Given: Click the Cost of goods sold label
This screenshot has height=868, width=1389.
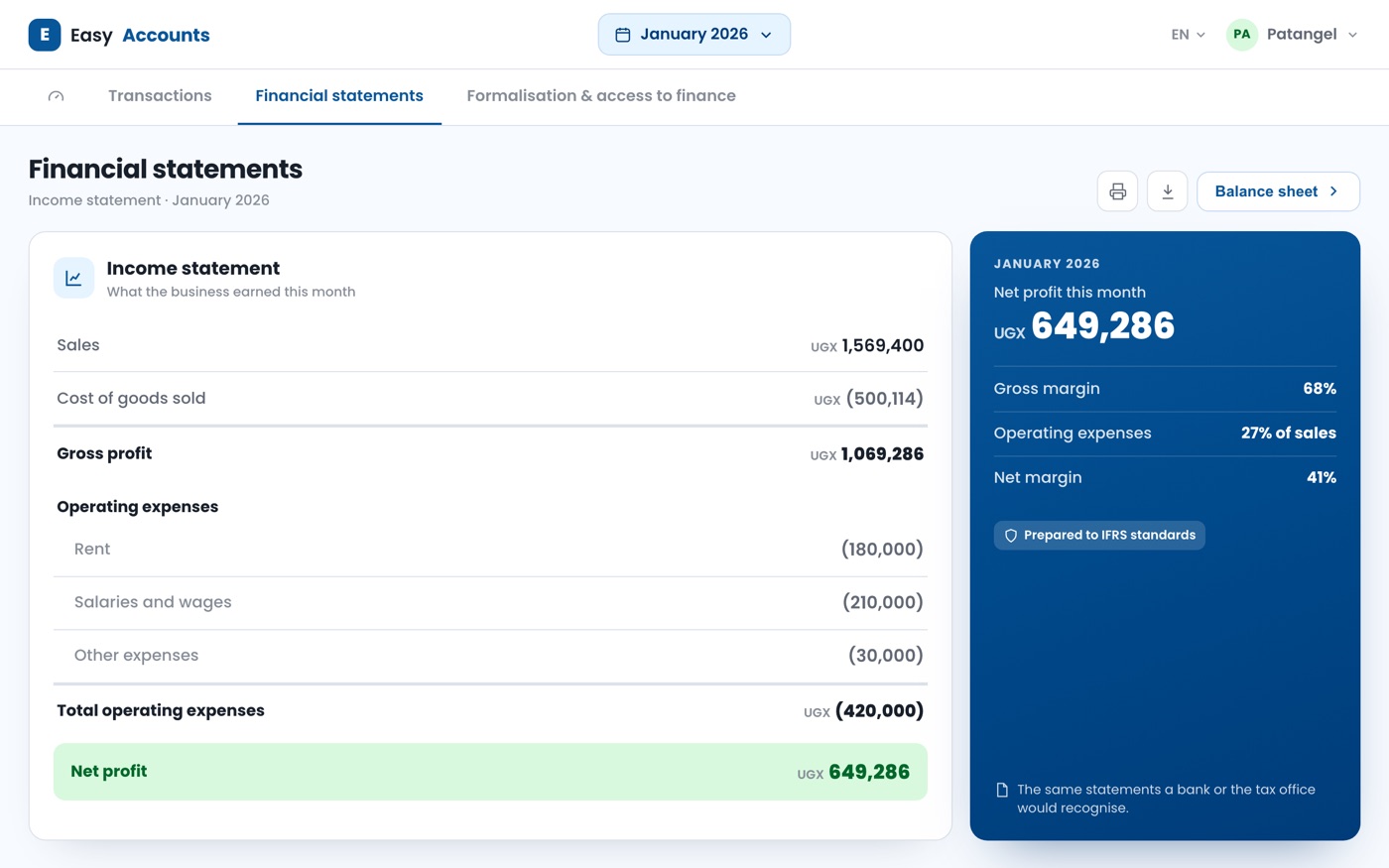Looking at the screenshot, I should point(131,399).
